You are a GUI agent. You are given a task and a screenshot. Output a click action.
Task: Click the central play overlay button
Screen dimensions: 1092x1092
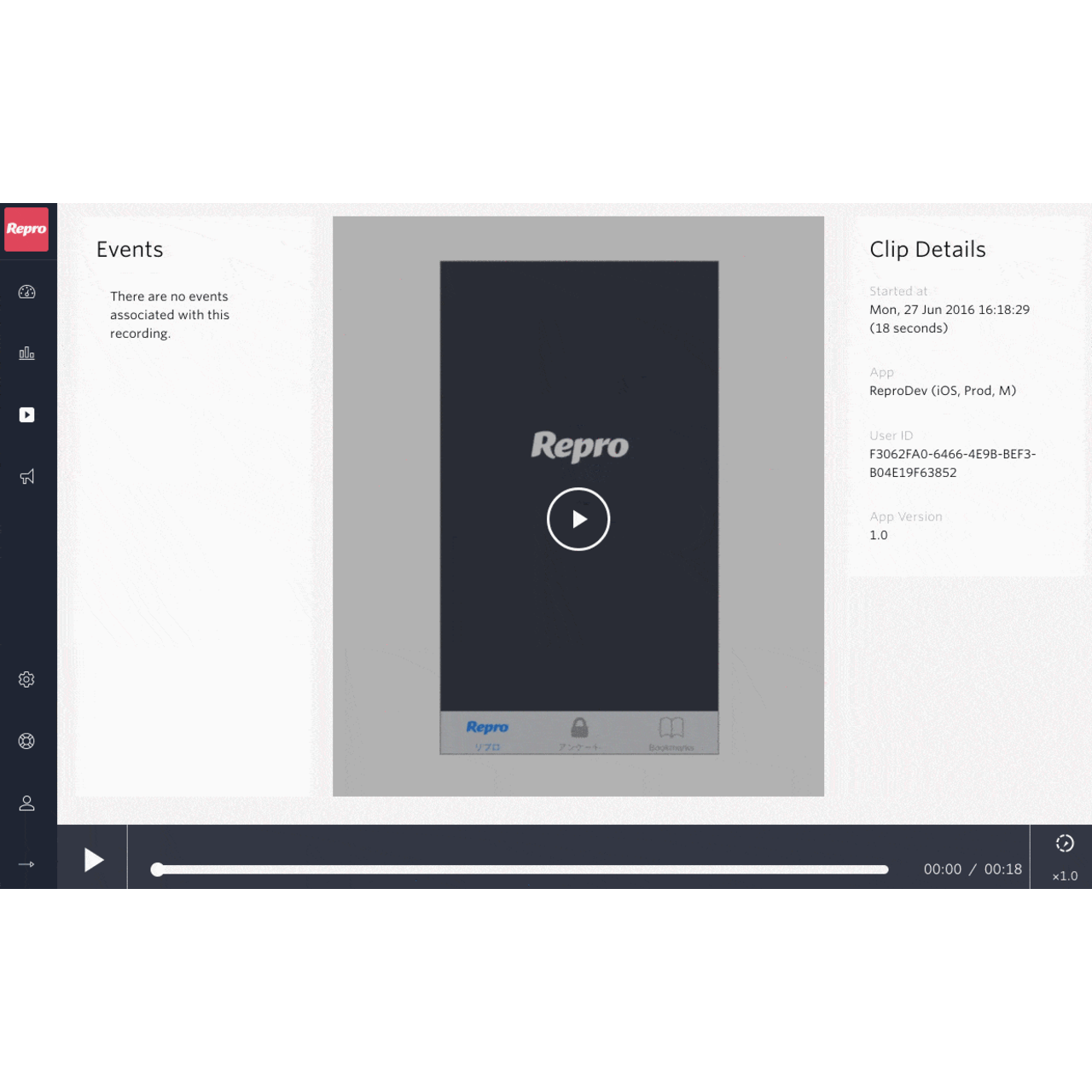(578, 519)
